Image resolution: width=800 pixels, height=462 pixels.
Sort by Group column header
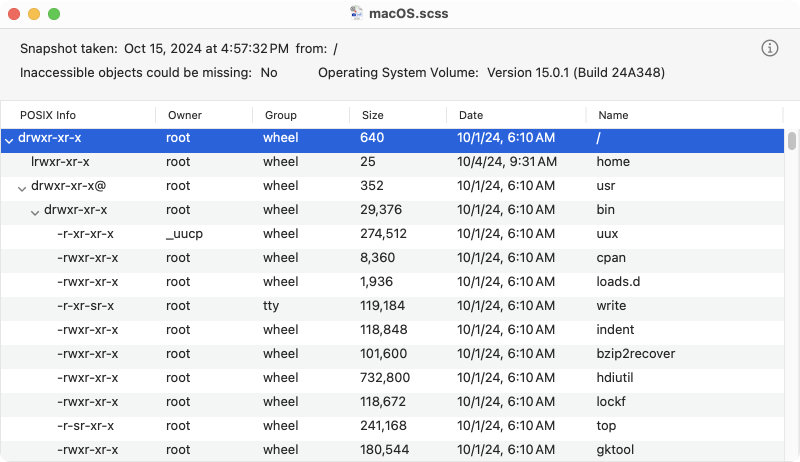[x=281, y=115]
